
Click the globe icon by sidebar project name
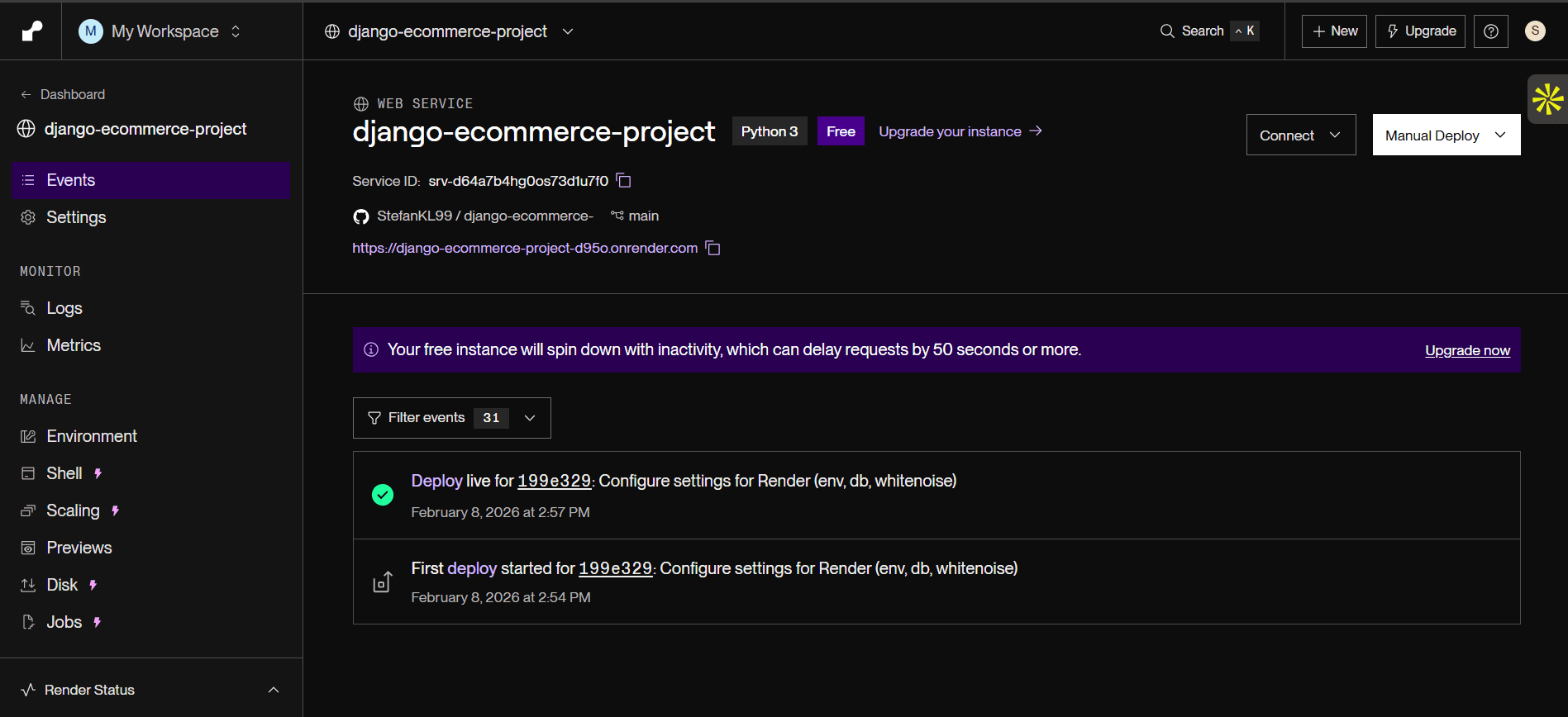[26, 129]
